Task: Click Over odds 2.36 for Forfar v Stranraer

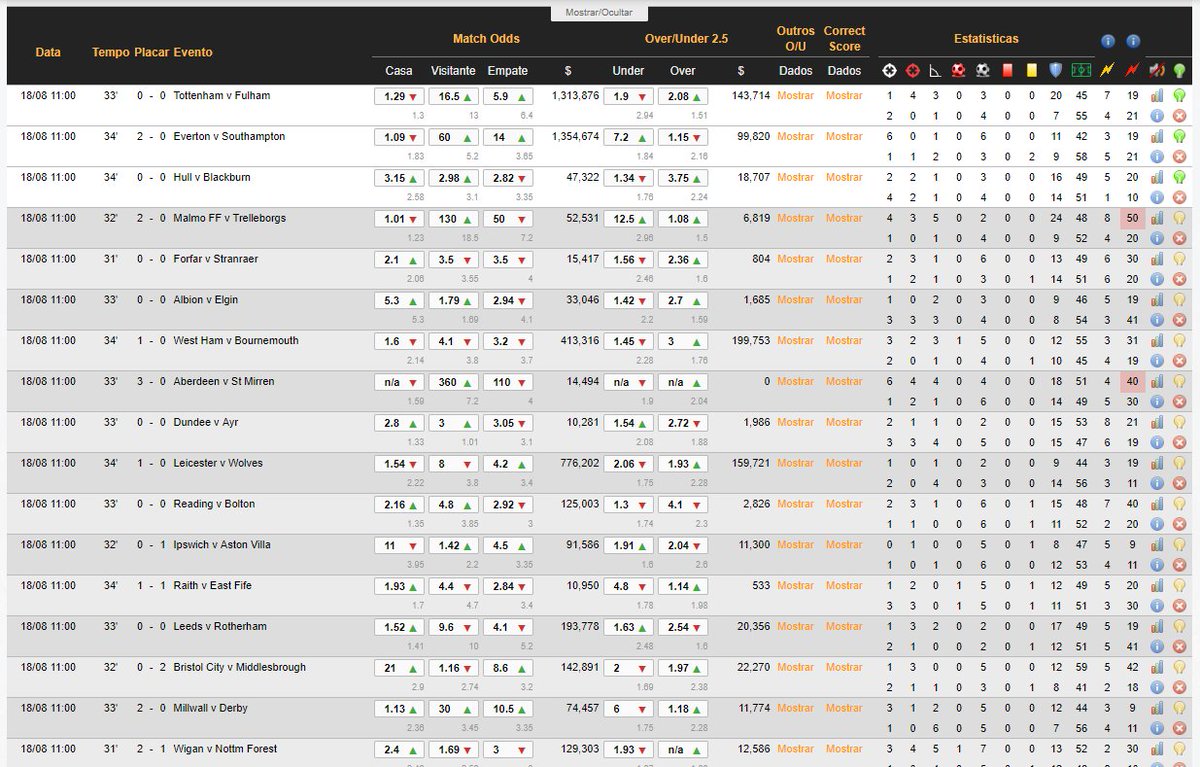Action: pos(682,260)
